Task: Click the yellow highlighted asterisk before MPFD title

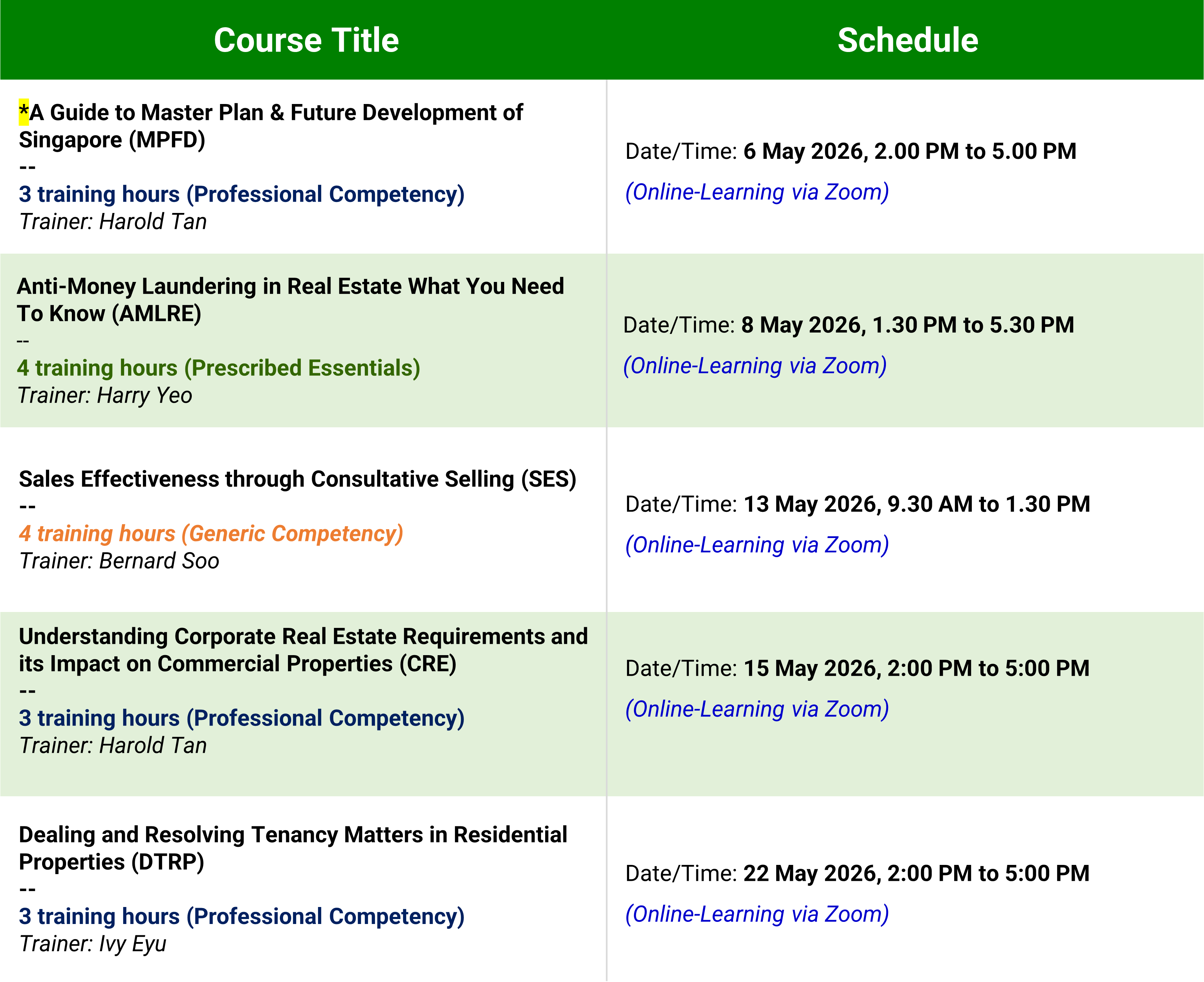Action: pos(24,111)
